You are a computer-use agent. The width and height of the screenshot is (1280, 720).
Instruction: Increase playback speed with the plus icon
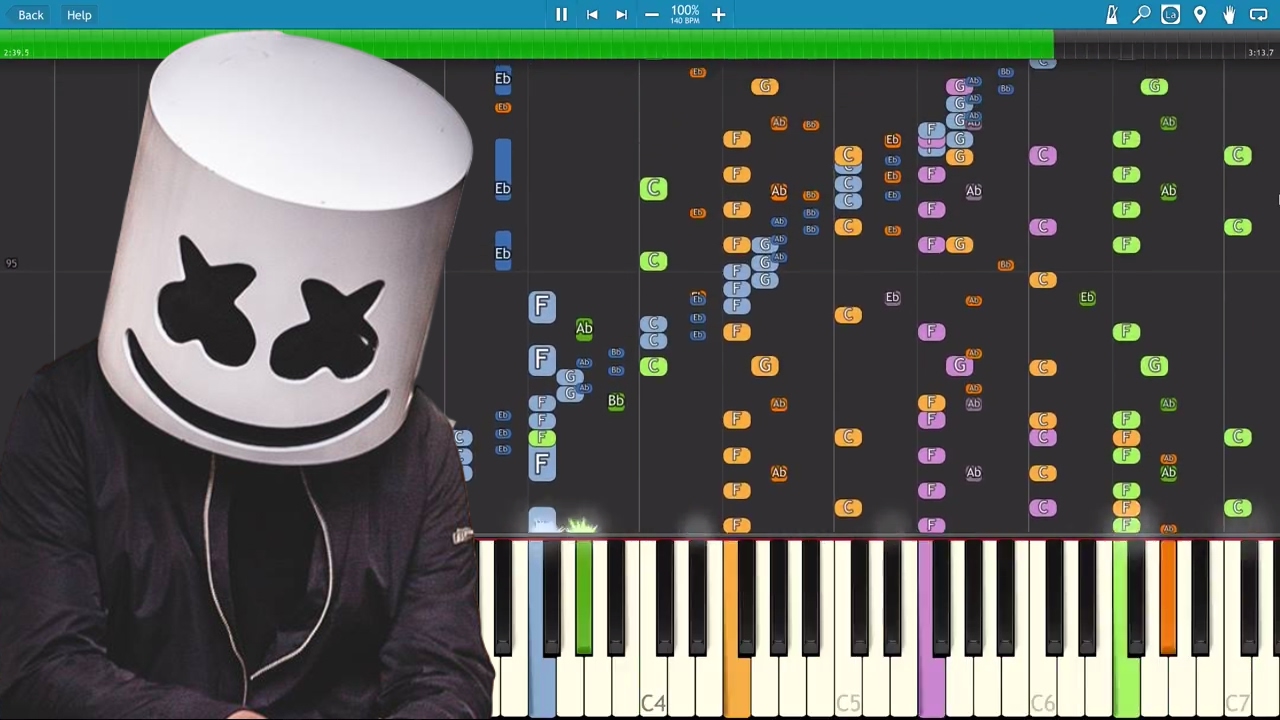point(718,15)
